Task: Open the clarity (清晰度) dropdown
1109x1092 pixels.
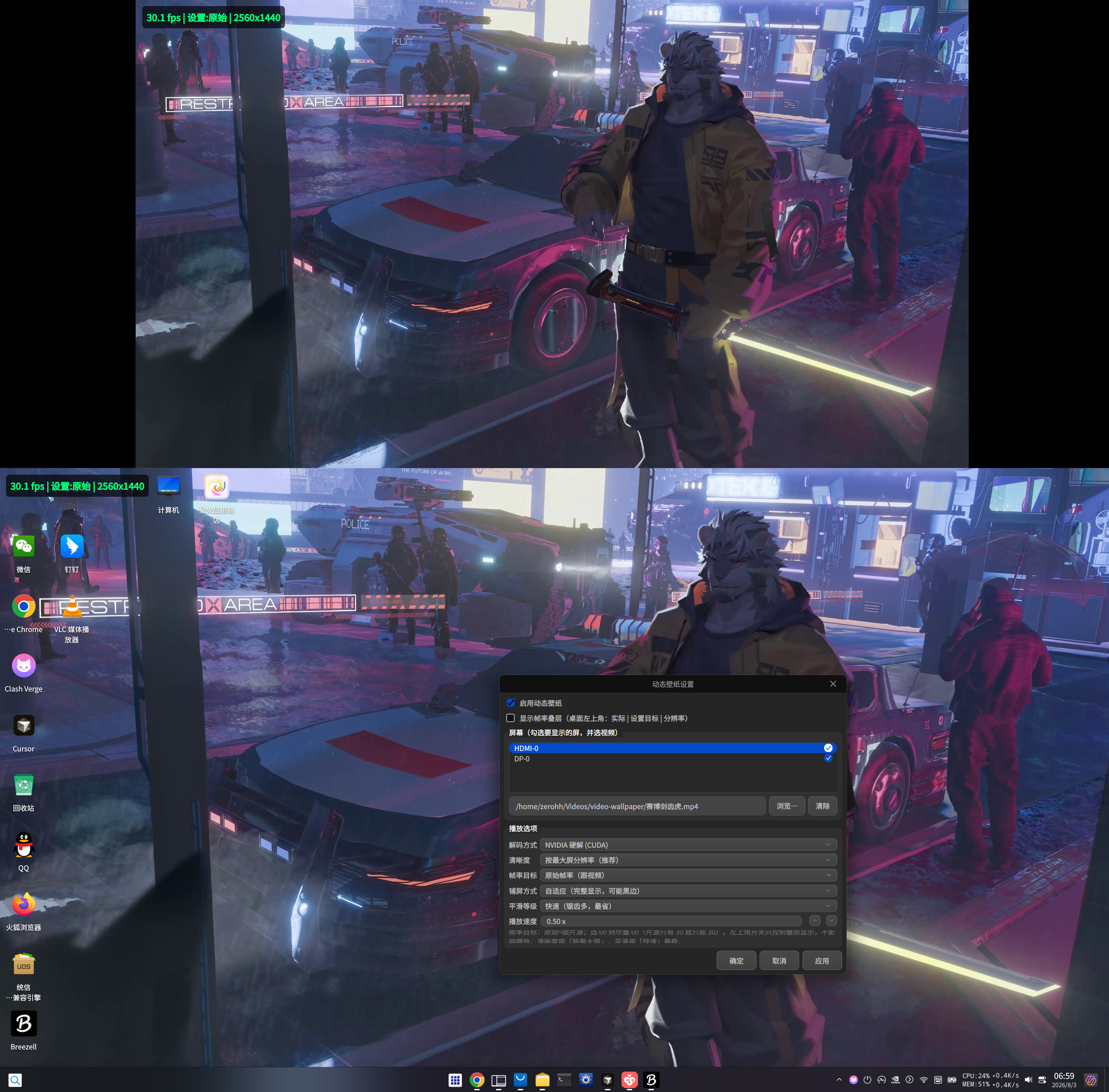Action: click(688, 860)
